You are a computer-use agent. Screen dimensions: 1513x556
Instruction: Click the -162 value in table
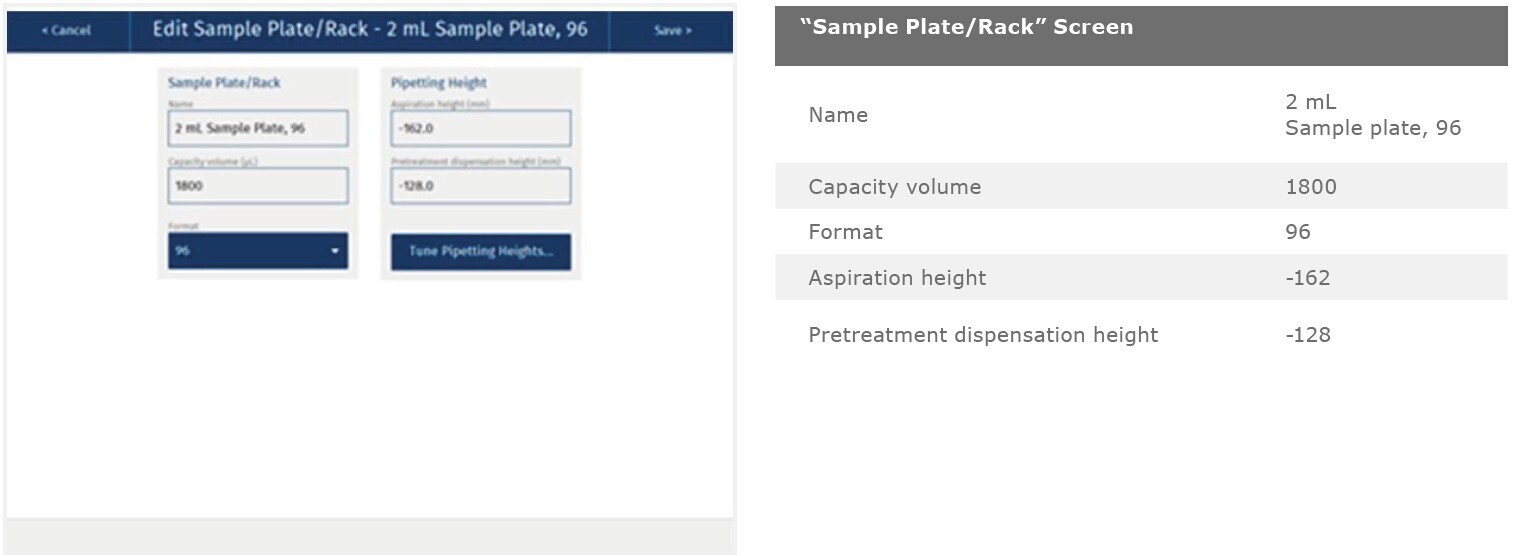click(x=1308, y=278)
